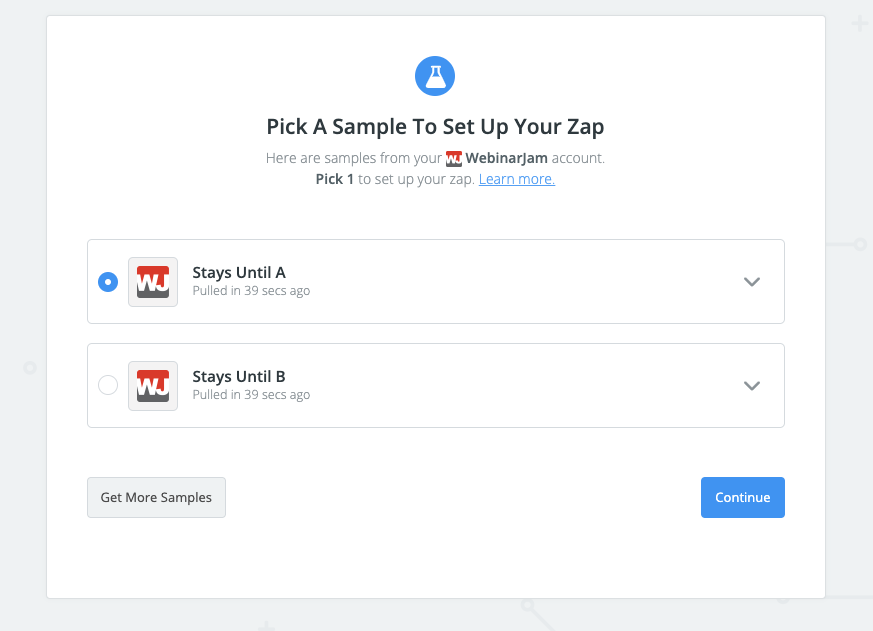The width and height of the screenshot is (873, 631).
Task: Expand the Stays Until B sample details
Action: 752,385
